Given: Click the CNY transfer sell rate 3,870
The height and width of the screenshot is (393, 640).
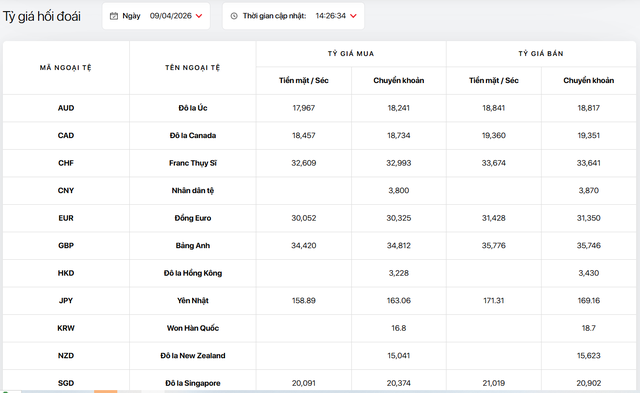Looking at the screenshot, I should tap(589, 191).
